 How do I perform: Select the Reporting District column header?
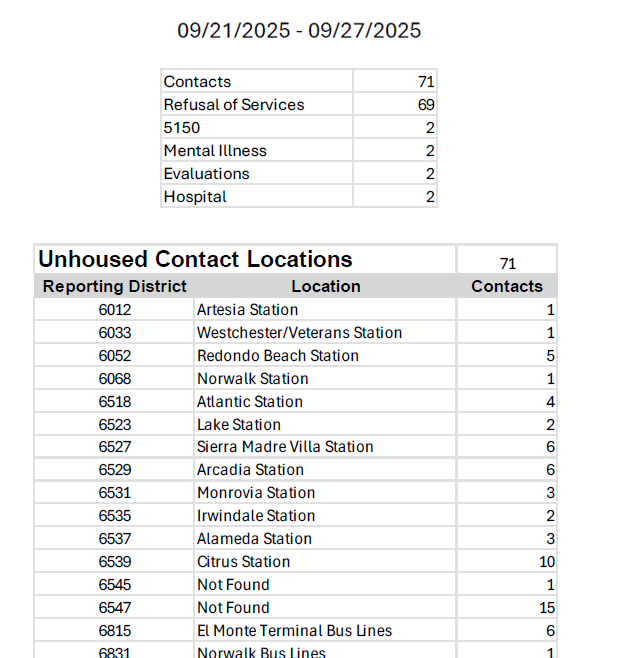click(114, 286)
